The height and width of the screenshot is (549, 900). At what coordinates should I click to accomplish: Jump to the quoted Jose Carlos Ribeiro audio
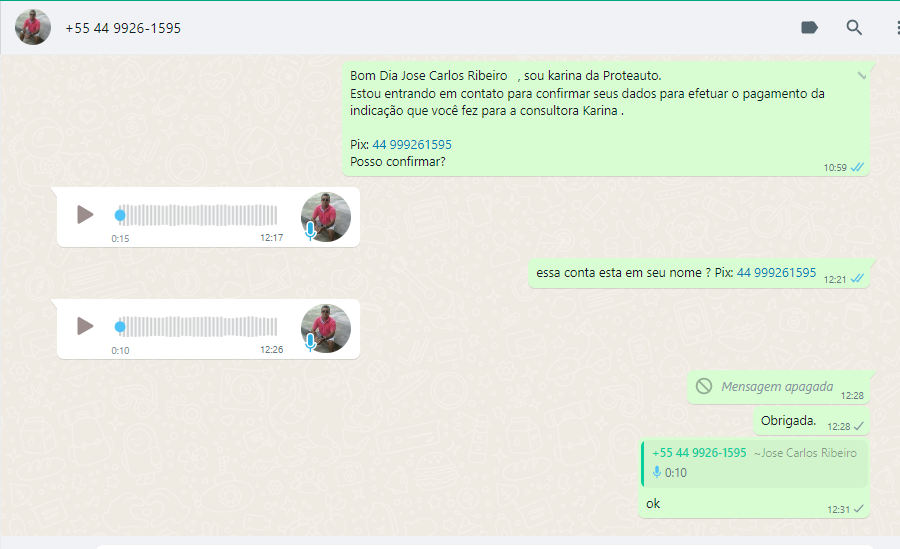[x=755, y=463]
